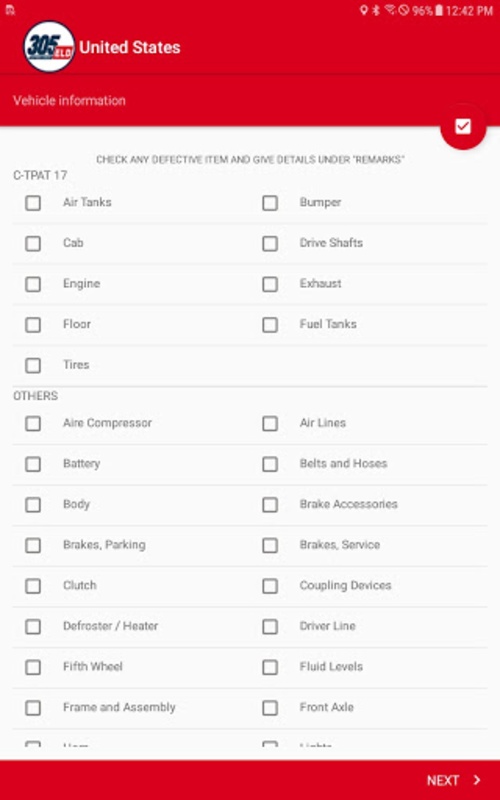
Task: Tick Brakes, Service checkbox
Action: tap(270, 545)
